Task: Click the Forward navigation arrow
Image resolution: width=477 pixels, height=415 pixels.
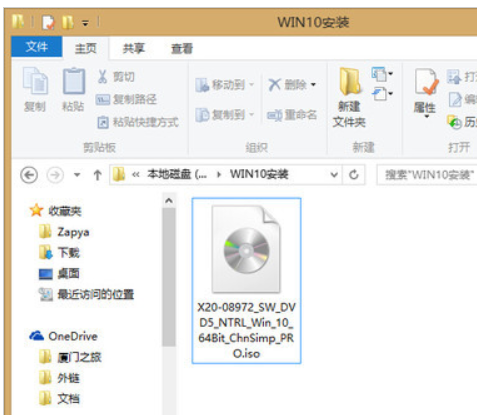Action: [55, 175]
